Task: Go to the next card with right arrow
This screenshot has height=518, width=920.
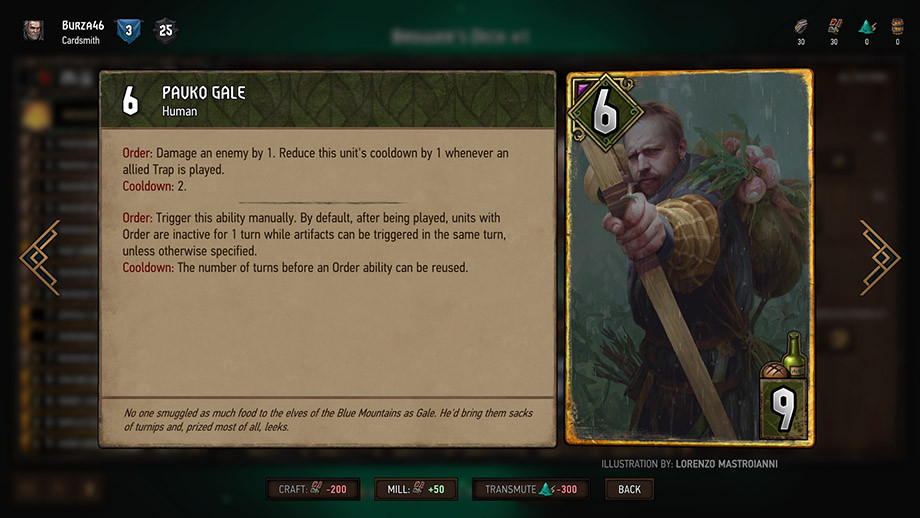Action: point(880,258)
